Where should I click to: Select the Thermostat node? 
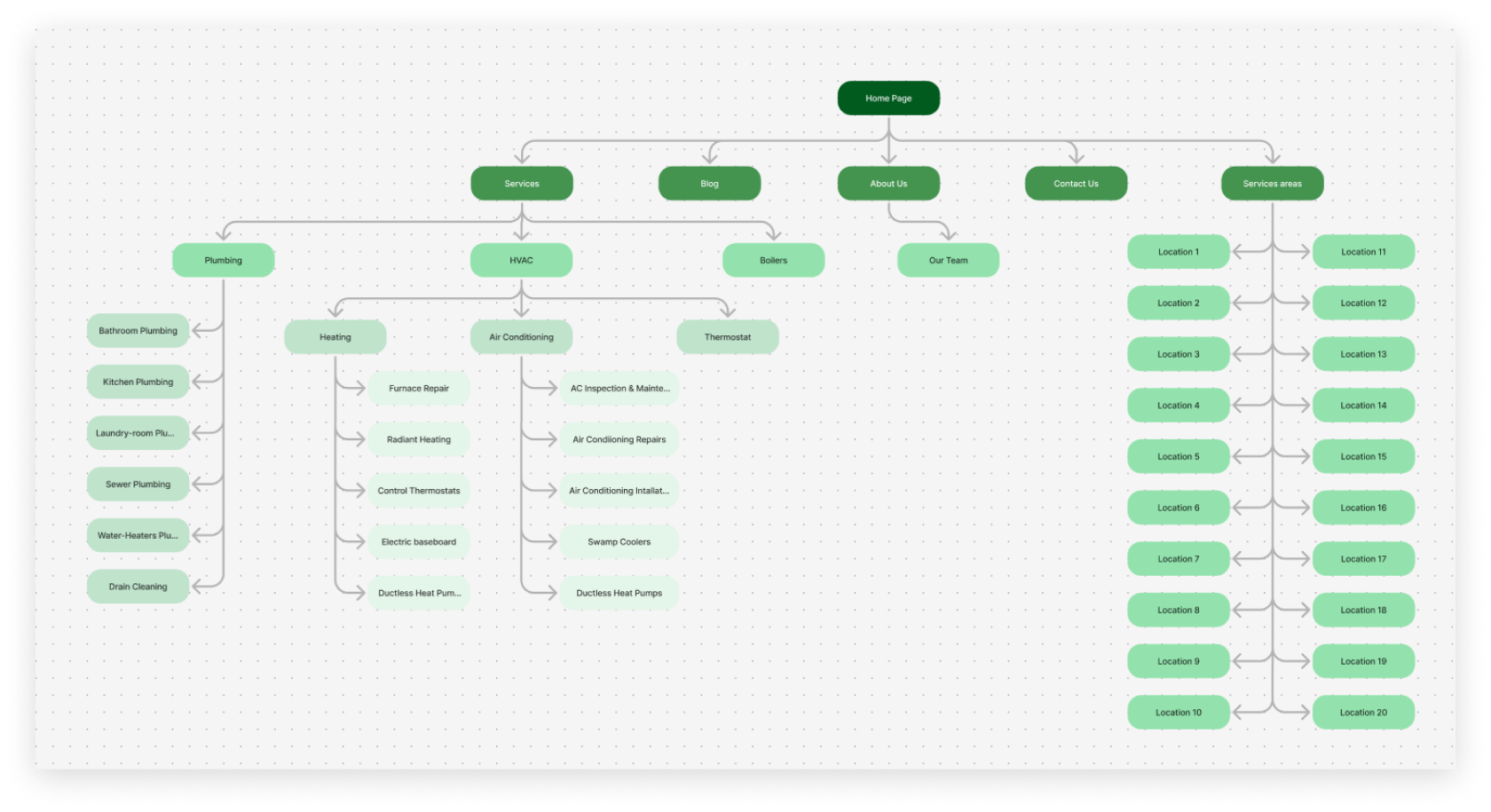727,337
